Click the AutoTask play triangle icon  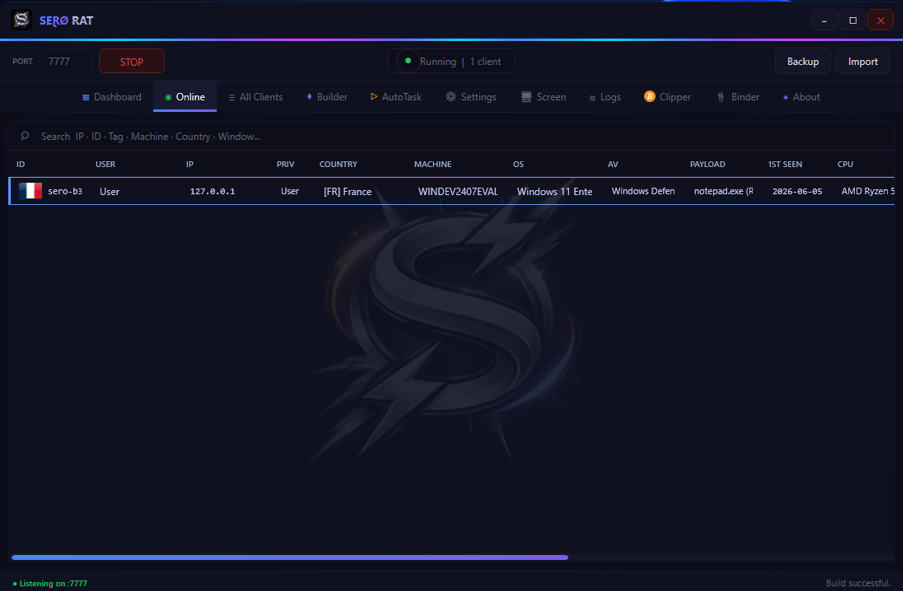coord(374,97)
